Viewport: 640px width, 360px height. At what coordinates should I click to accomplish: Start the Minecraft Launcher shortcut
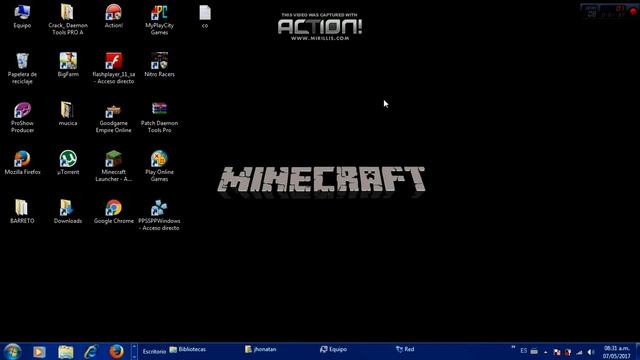click(113, 166)
